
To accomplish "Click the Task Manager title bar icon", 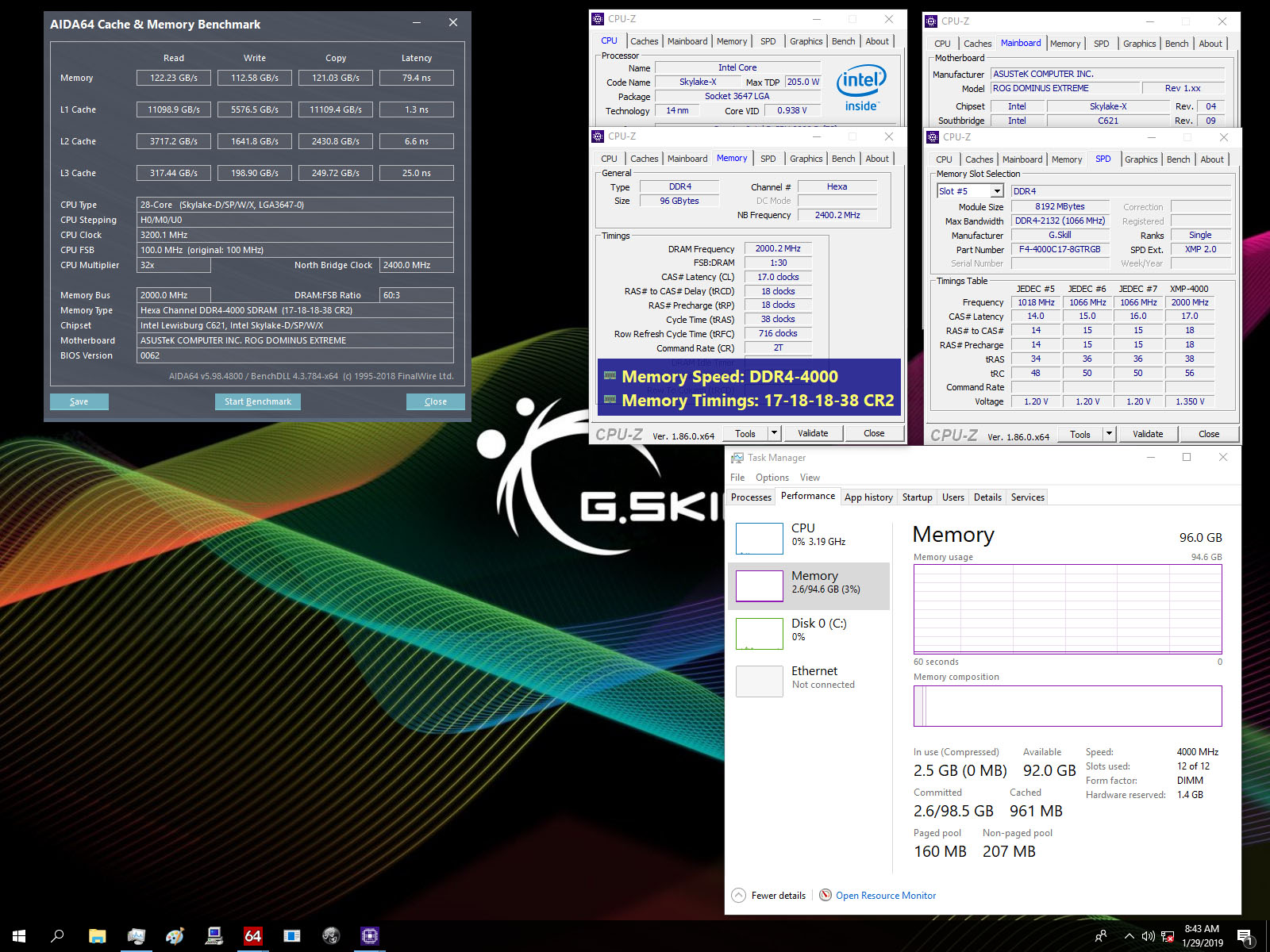I will tap(737, 458).
